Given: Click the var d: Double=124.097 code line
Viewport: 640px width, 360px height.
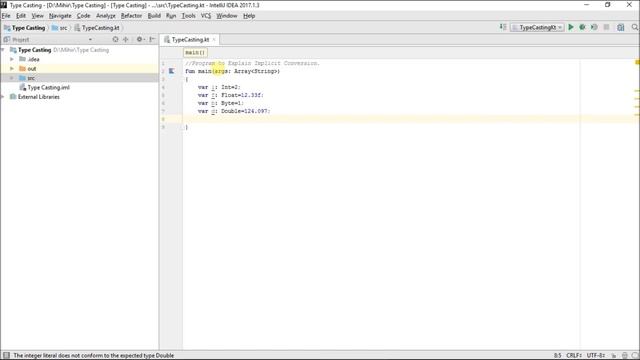Looking at the screenshot, I should click(234, 111).
